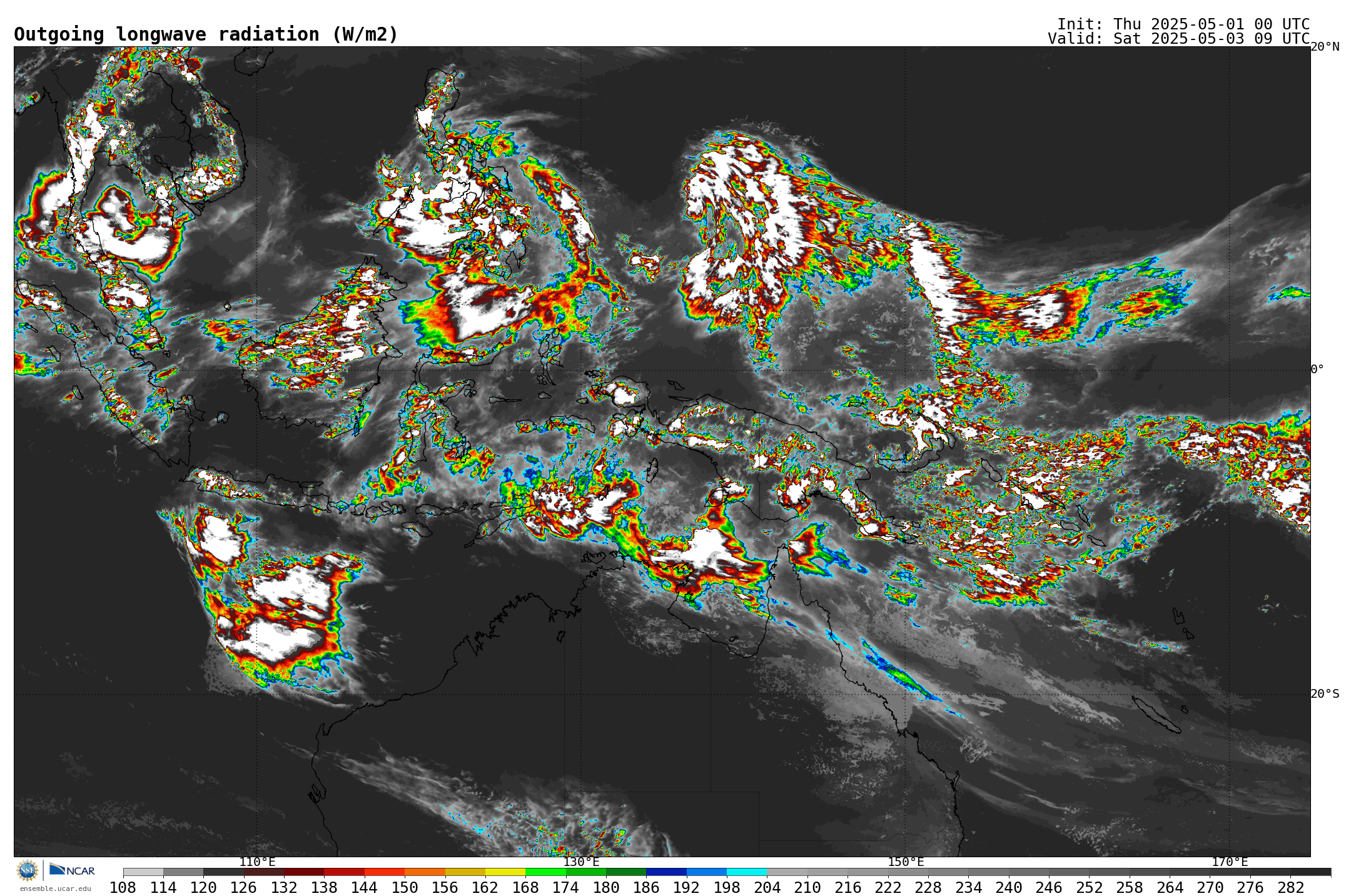Pick the red 138–144 colorbar swatch

click(345, 872)
